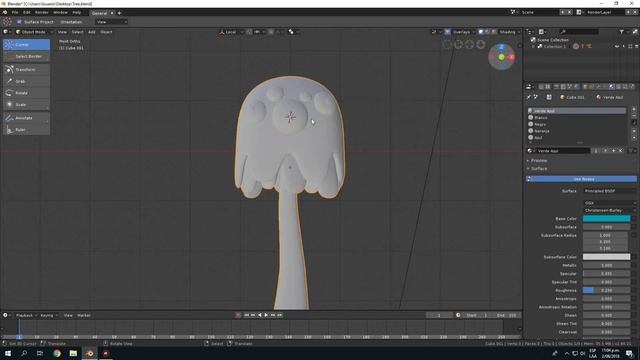This screenshot has width=640, height=360.
Task: Remove material slot with minus button
Action: pyautogui.click(x=634, y=116)
